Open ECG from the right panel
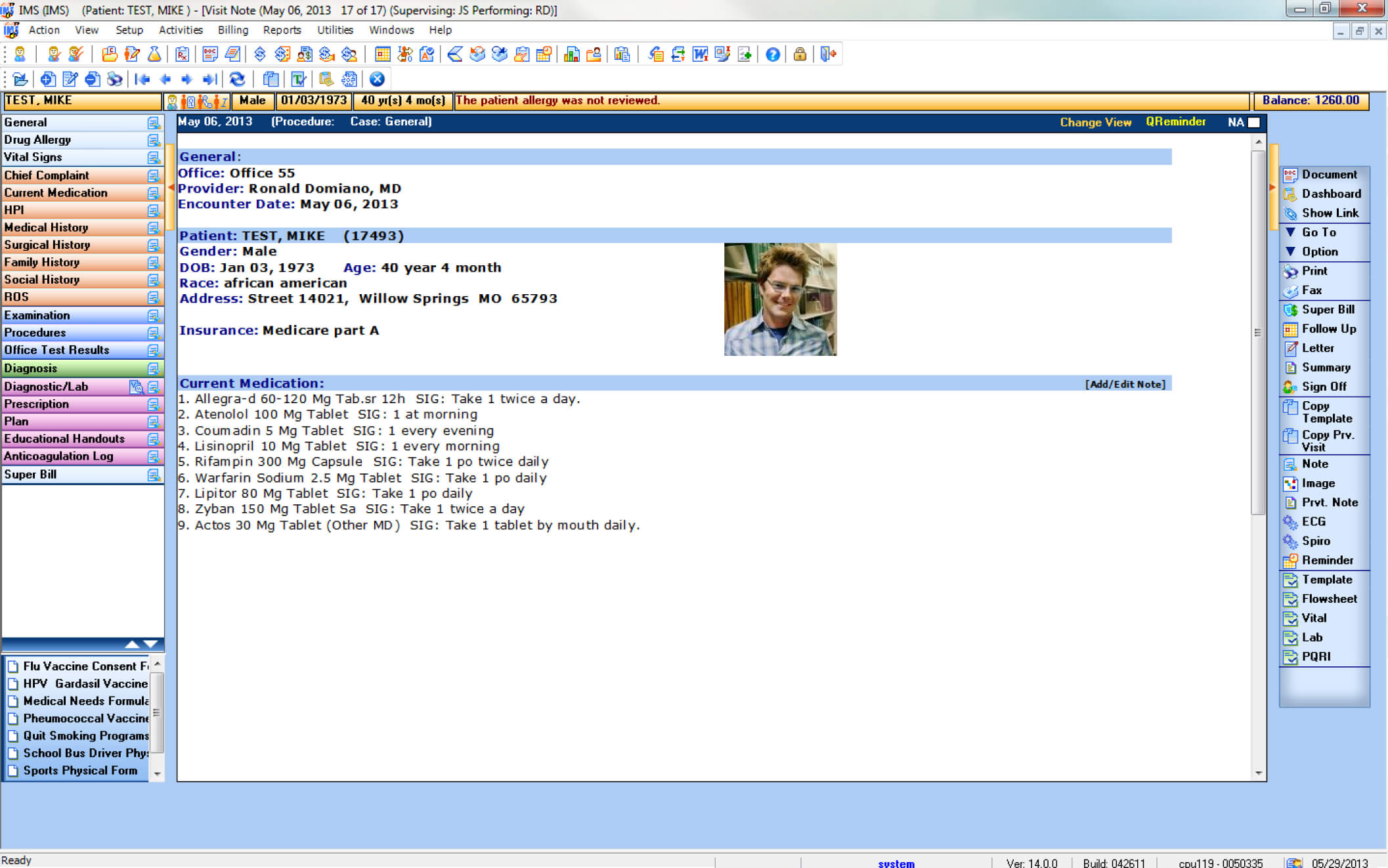The height and width of the screenshot is (868, 1388). coord(1313,521)
